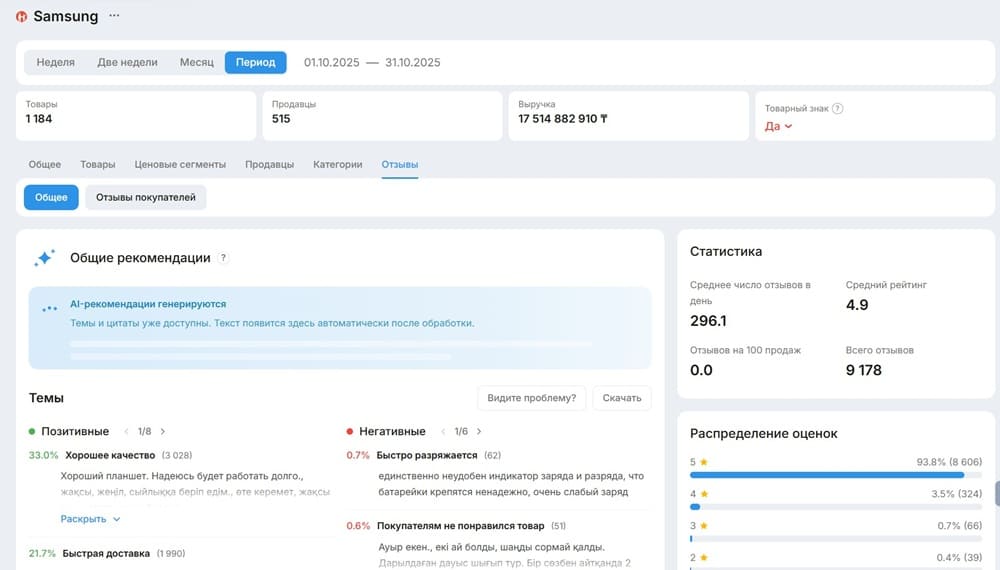Viewport: 1000px width, 570px height.
Task: Click the 93.8% (8 606) rating label
Action: pos(949,462)
